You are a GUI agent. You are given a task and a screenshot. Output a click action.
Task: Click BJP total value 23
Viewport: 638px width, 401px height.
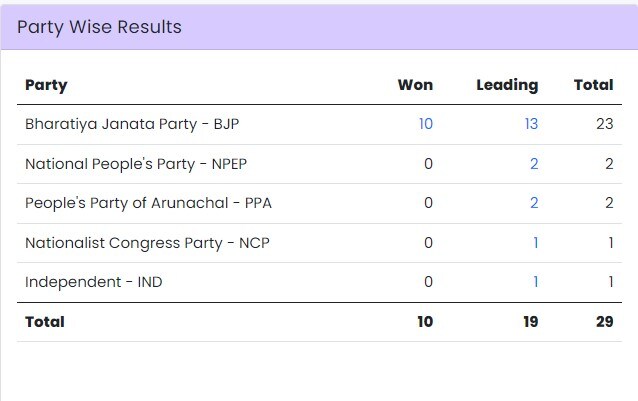[605, 124]
